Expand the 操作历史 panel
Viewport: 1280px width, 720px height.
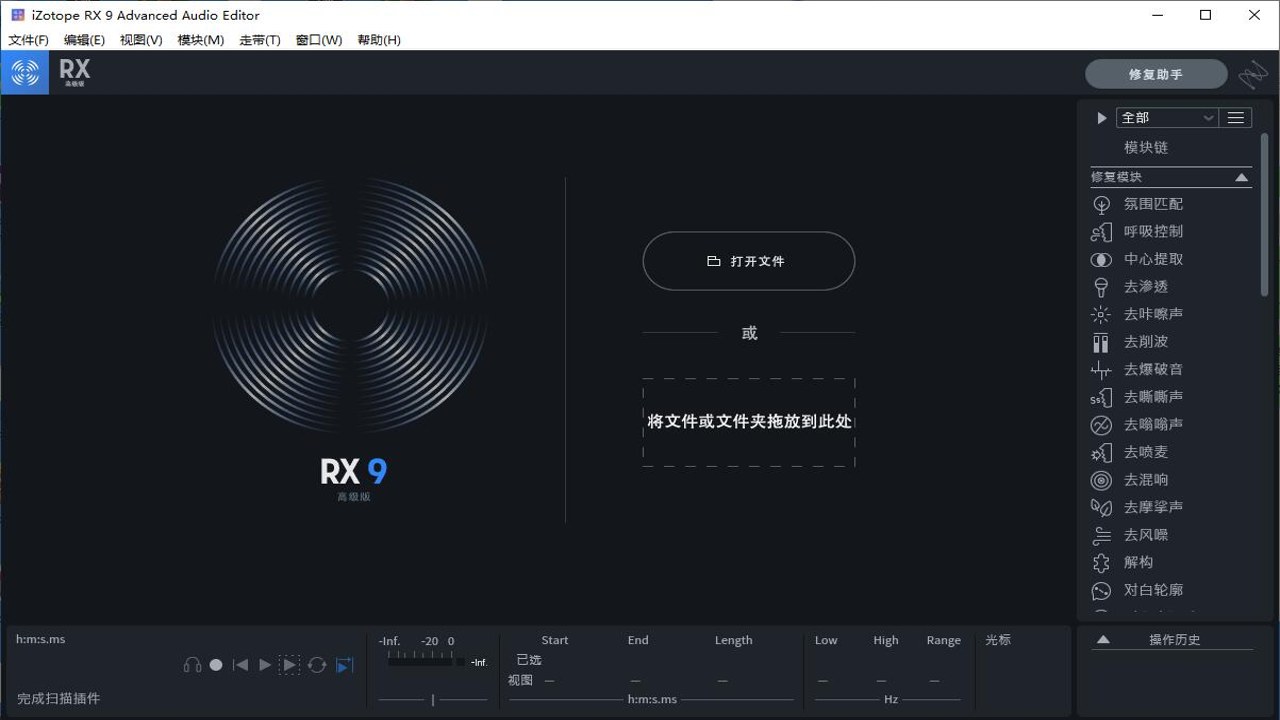click(1104, 640)
